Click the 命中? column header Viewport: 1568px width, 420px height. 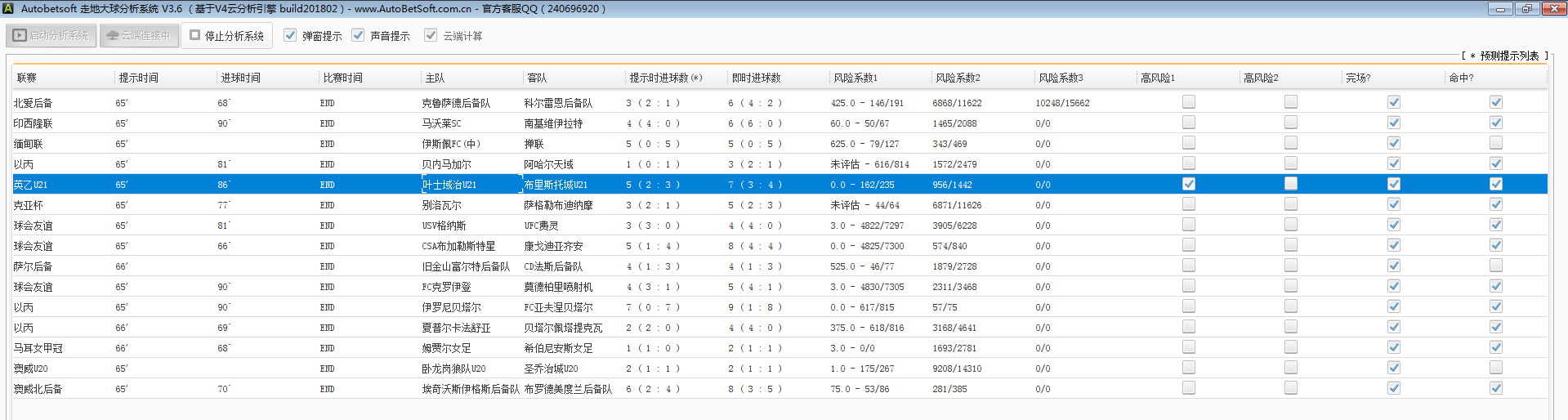point(1461,78)
